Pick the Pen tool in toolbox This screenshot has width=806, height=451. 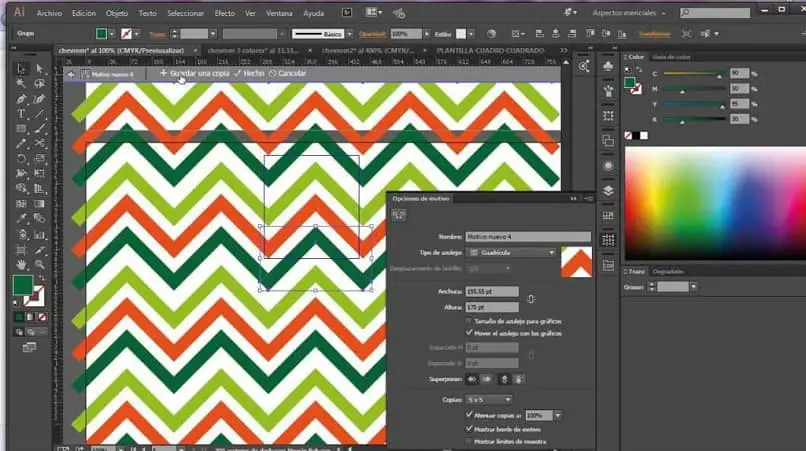tap(21, 99)
